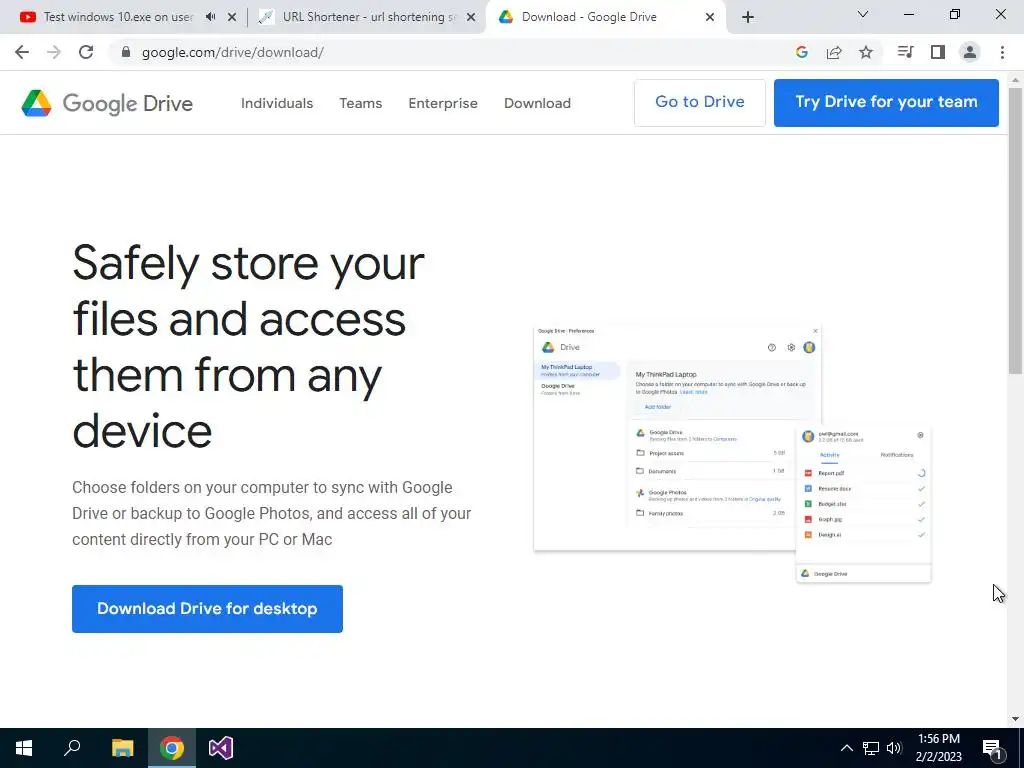Bookmark this page with the star icon

(866, 52)
